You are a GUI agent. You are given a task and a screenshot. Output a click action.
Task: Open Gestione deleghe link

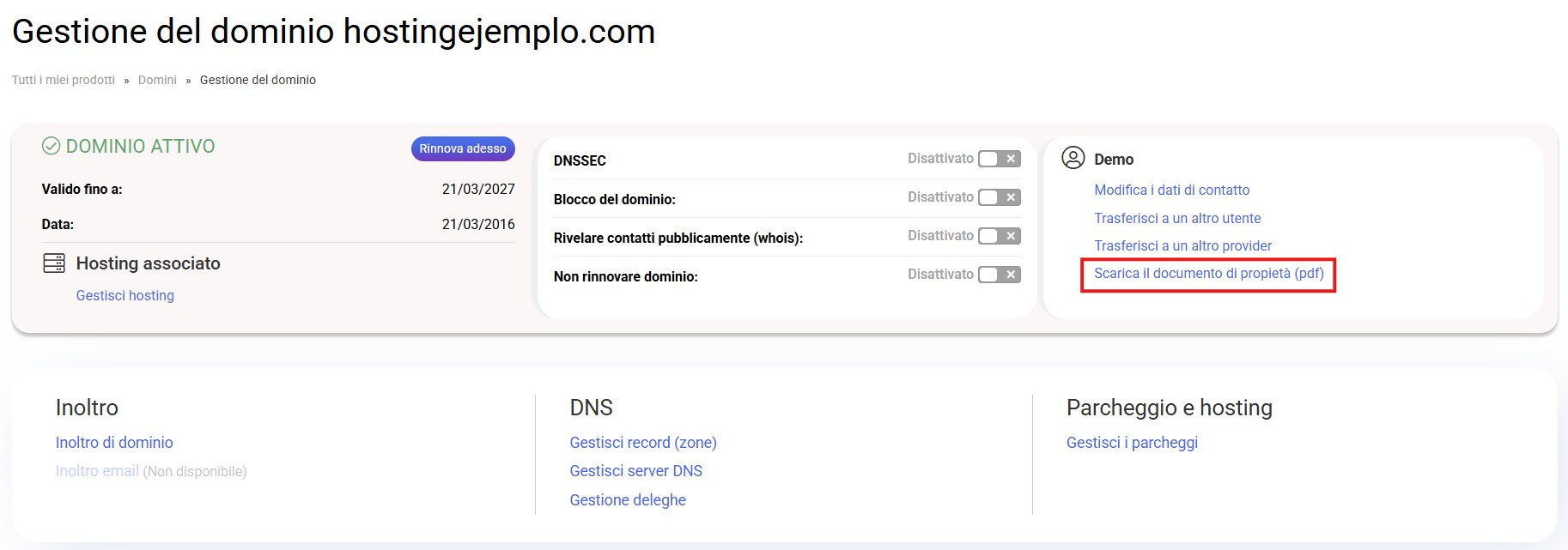tap(628, 500)
